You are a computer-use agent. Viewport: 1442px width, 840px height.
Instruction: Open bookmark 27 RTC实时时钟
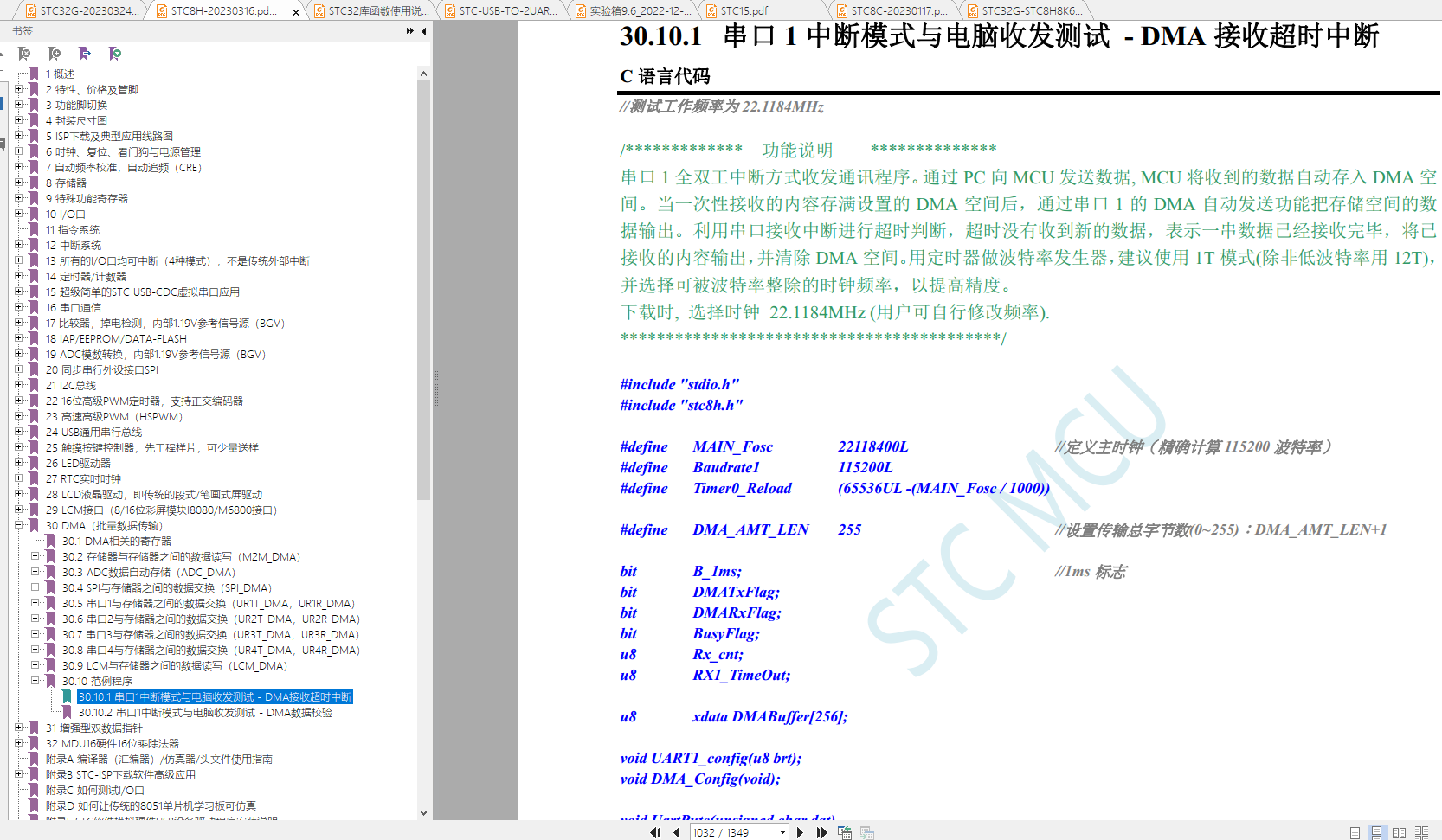pos(83,479)
